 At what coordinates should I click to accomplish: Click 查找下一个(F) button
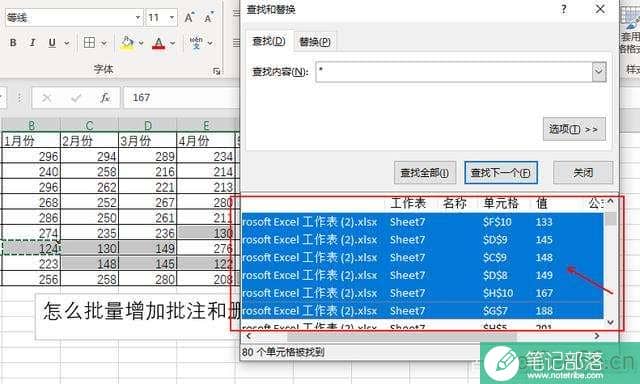[501, 173]
